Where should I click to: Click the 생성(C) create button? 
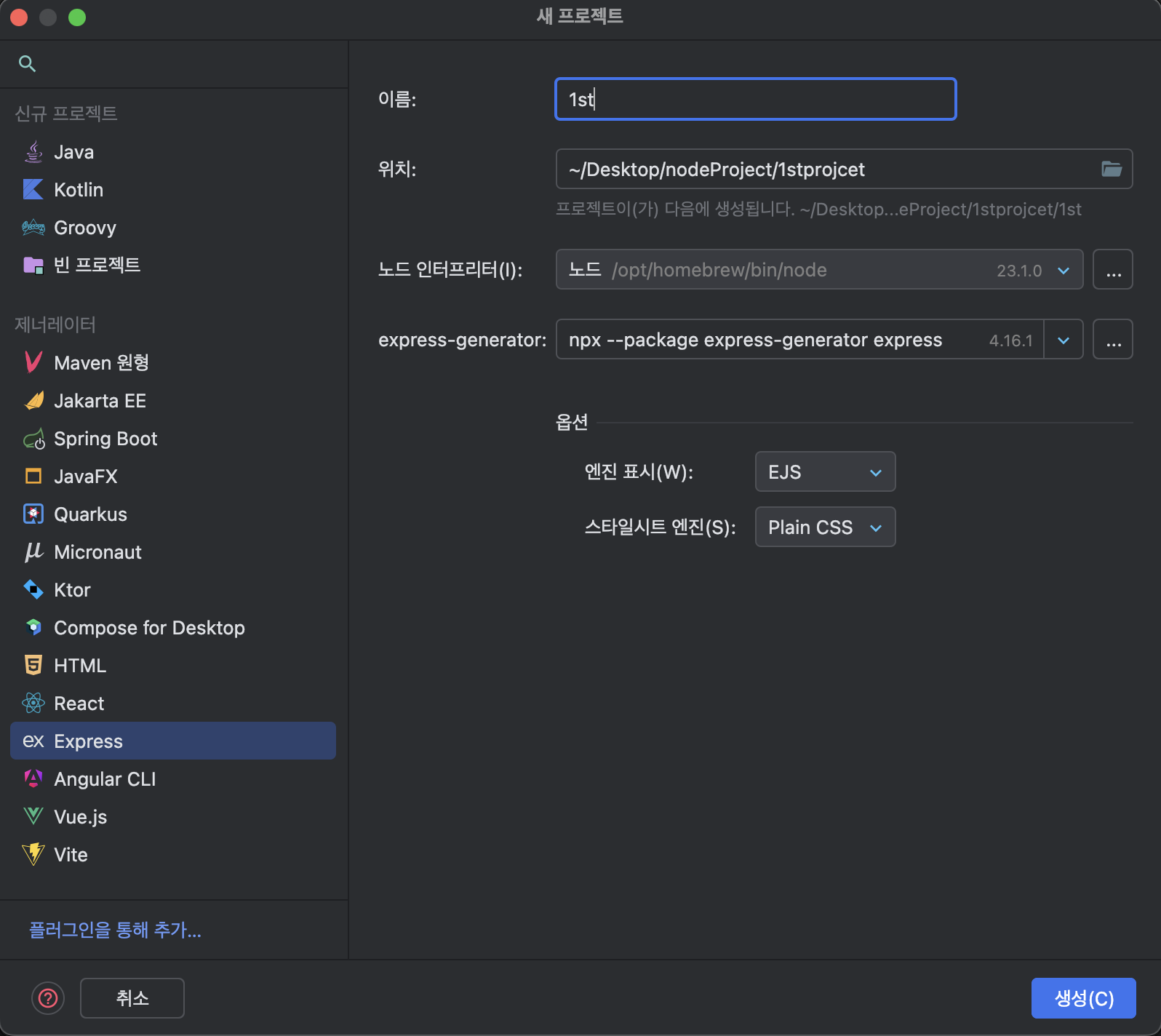1084,998
